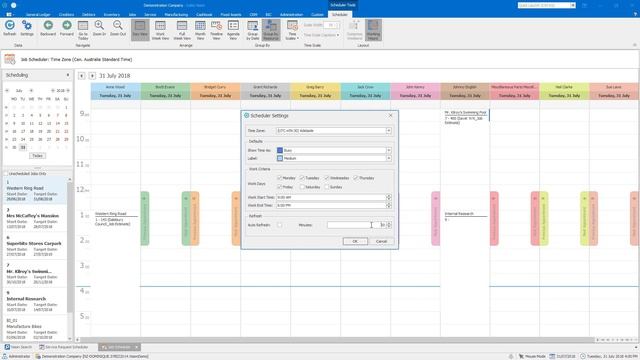The image size is (640, 360).
Task: Select the Superbits Stores Carpark job
Action: coord(35,246)
